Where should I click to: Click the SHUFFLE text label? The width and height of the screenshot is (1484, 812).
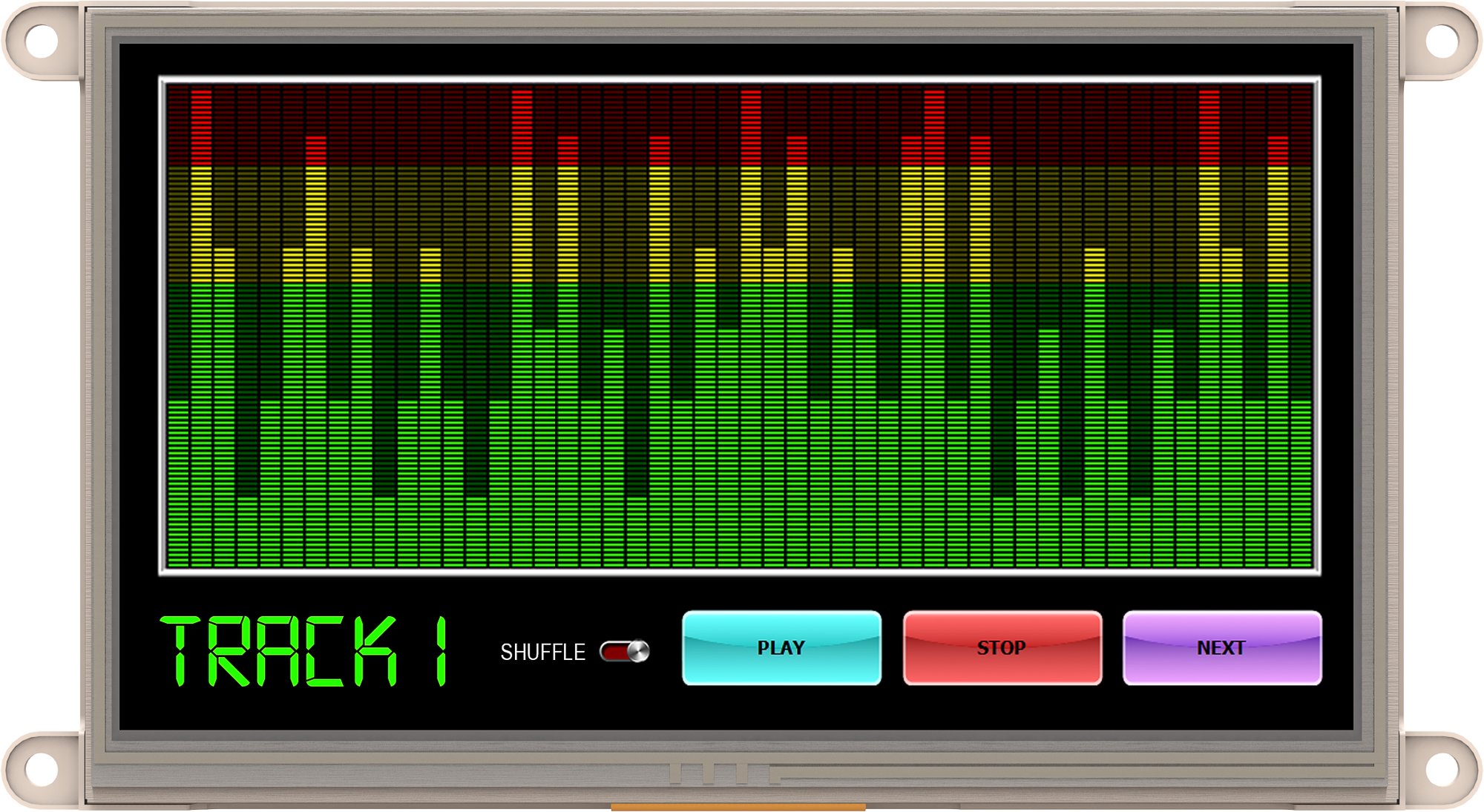542,652
